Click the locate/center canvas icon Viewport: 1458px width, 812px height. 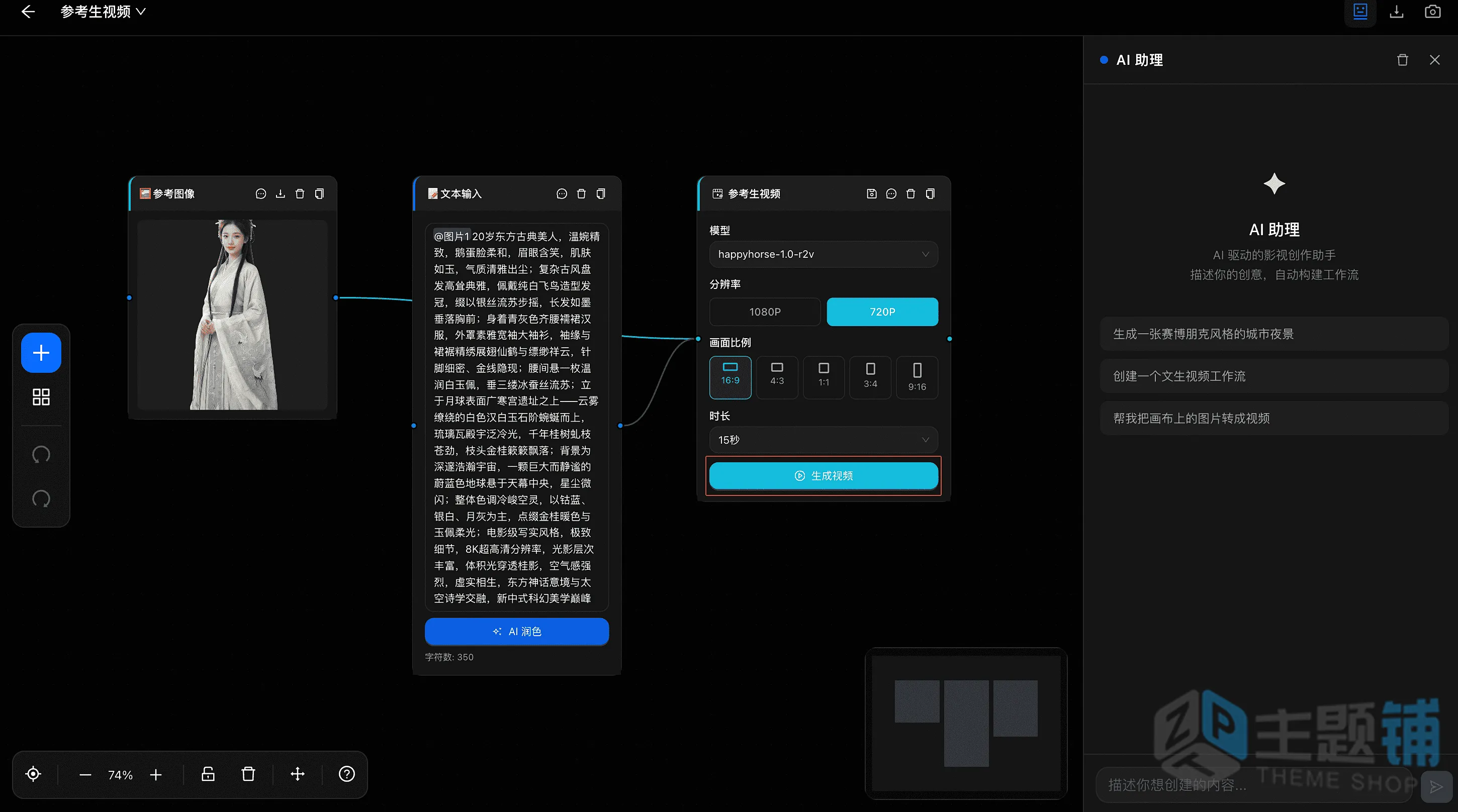[33, 775]
